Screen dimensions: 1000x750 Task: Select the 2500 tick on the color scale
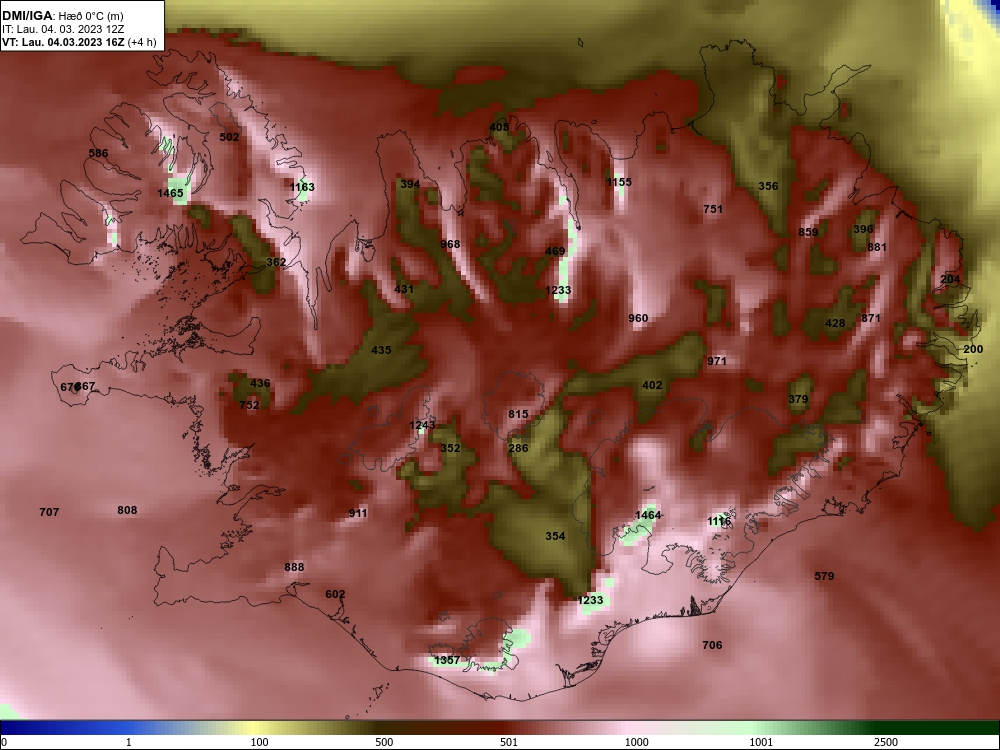click(x=886, y=742)
